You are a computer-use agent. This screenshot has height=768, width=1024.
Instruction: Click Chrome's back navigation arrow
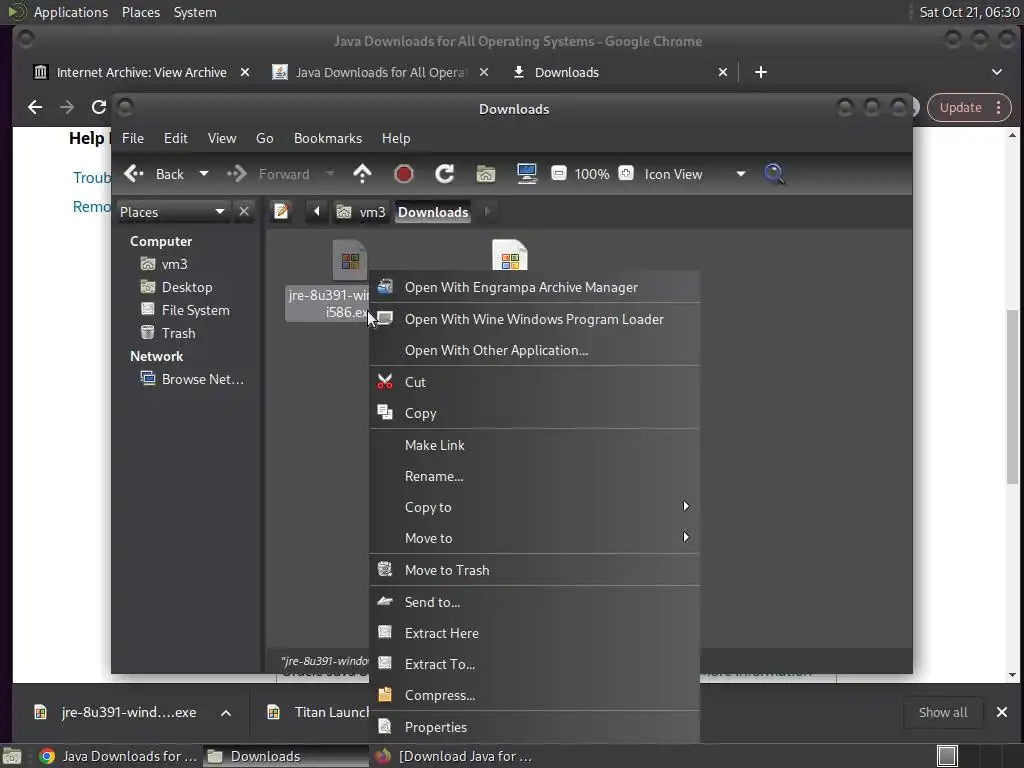35,107
